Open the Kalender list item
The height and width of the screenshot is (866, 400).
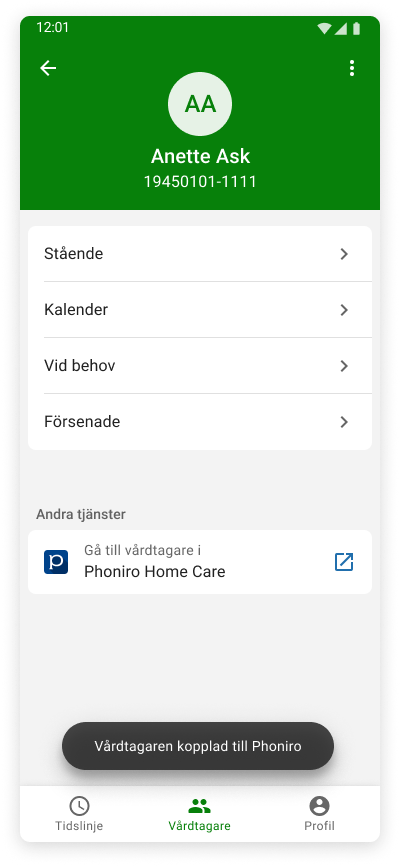[x=200, y=310]
